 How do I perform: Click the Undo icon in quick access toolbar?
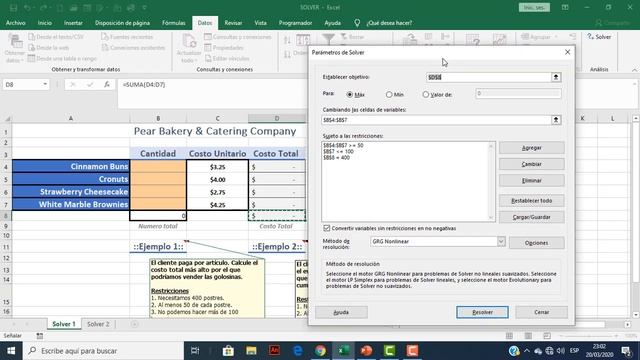(x=27, y=7)
